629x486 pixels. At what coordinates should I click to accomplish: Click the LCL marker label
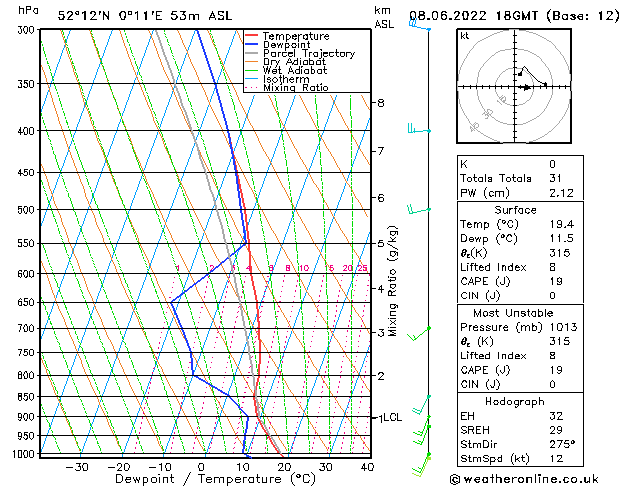(392, 418)
